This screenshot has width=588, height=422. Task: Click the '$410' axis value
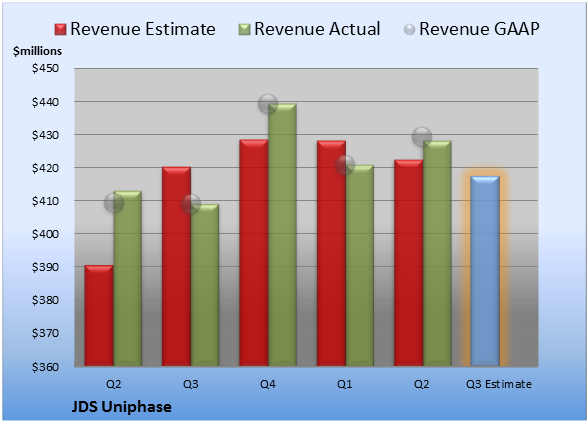point(45,201)
